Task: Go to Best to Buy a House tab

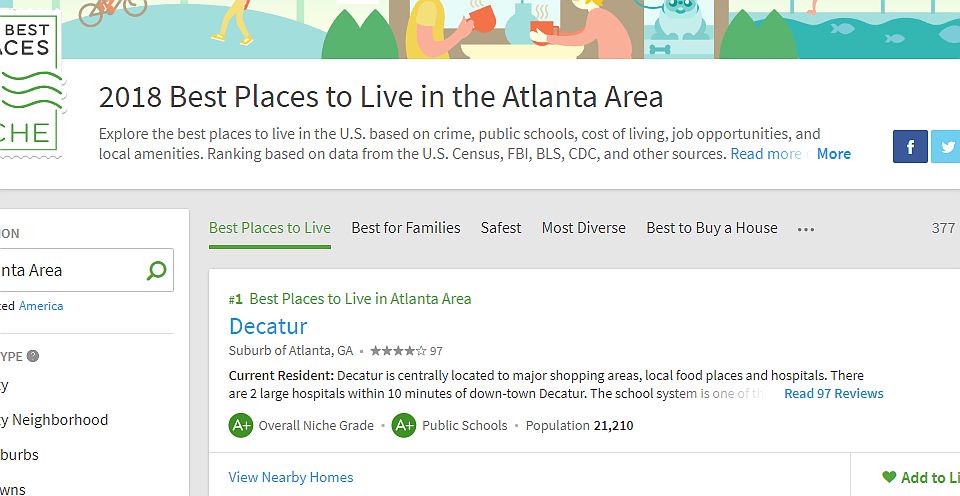Action: tap(711, 228)
